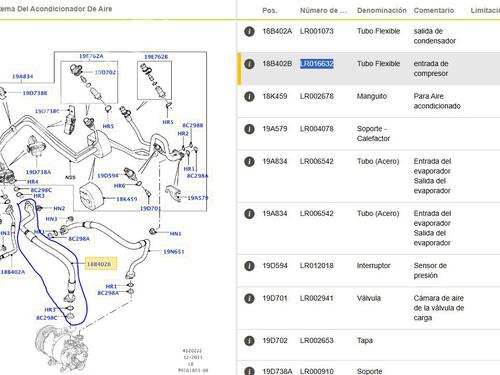This screenshot has height=375, width=500.
Task: Click 19E762A label in diagram
Action: [91, 56]
